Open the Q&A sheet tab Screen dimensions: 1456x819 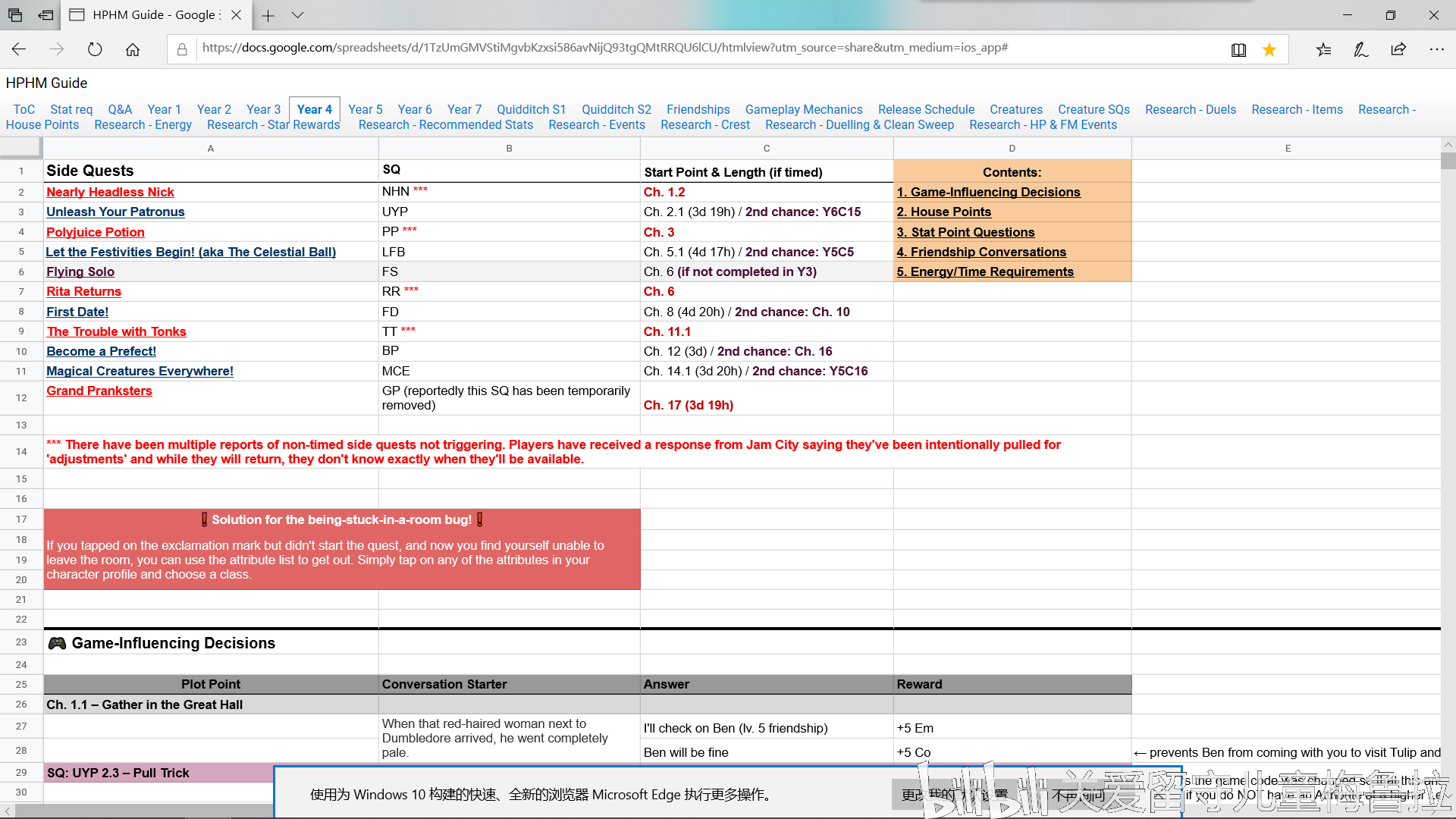pos(120,109)
